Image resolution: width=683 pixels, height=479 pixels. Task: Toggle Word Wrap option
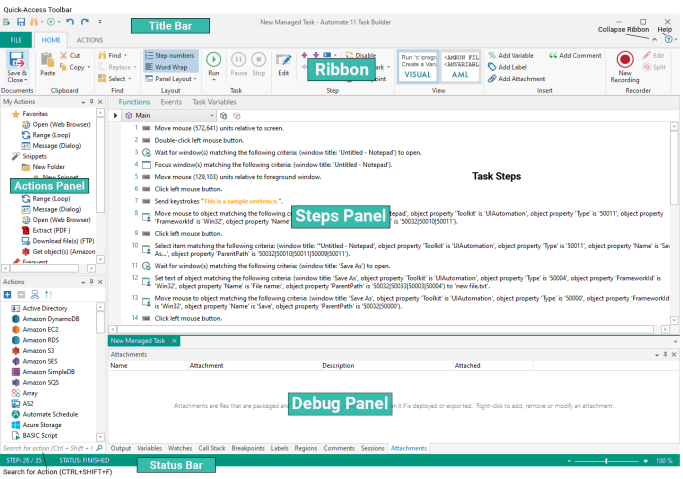pyautogui.click(x=170, y=67)
